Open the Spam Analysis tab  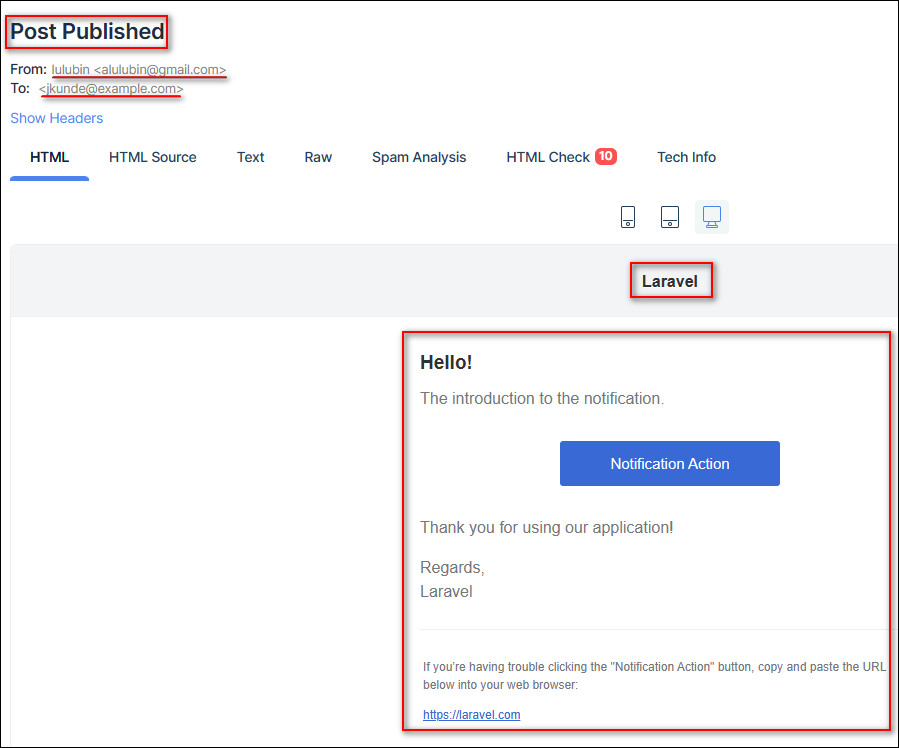point(419,157)
